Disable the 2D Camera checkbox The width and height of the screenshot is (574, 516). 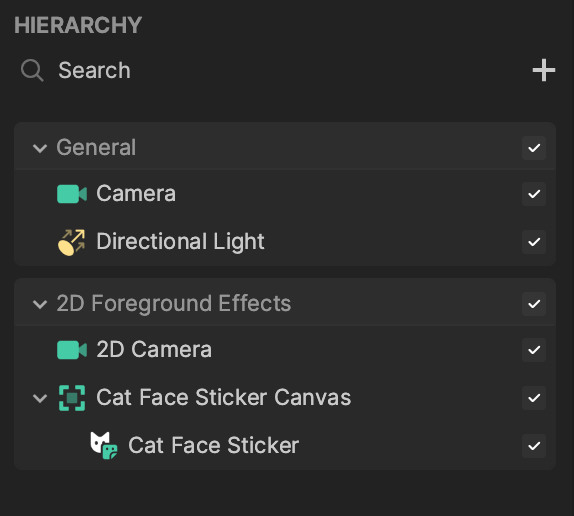click(x=534, y=350)
